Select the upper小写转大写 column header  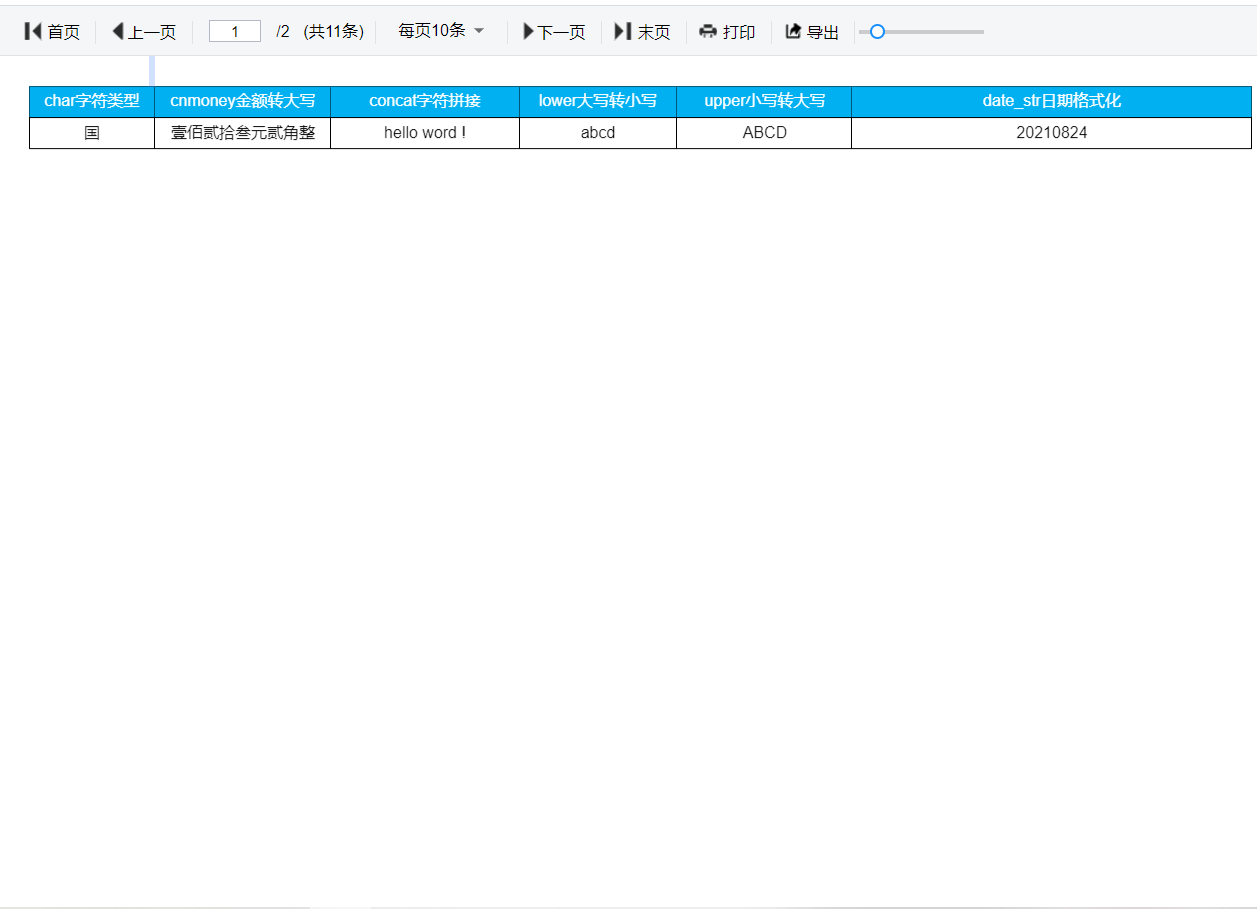(x=764, y=101)
